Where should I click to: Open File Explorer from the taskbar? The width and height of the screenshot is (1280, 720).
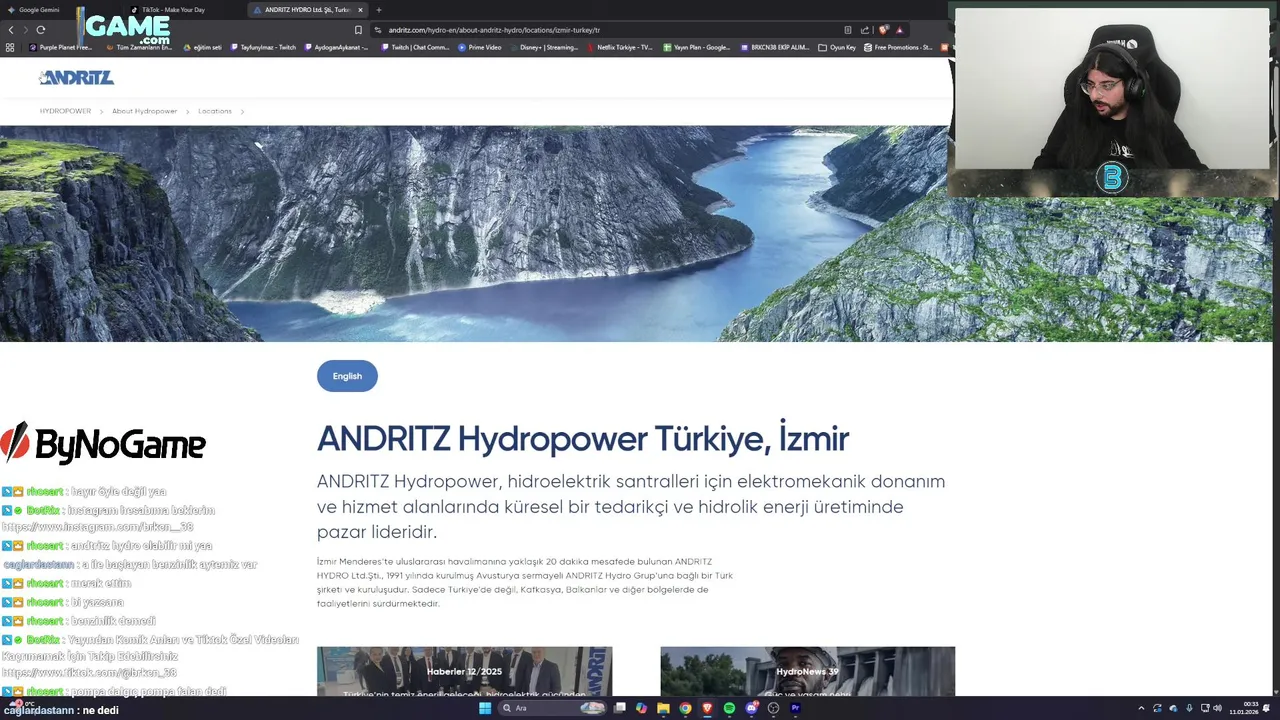663,708
